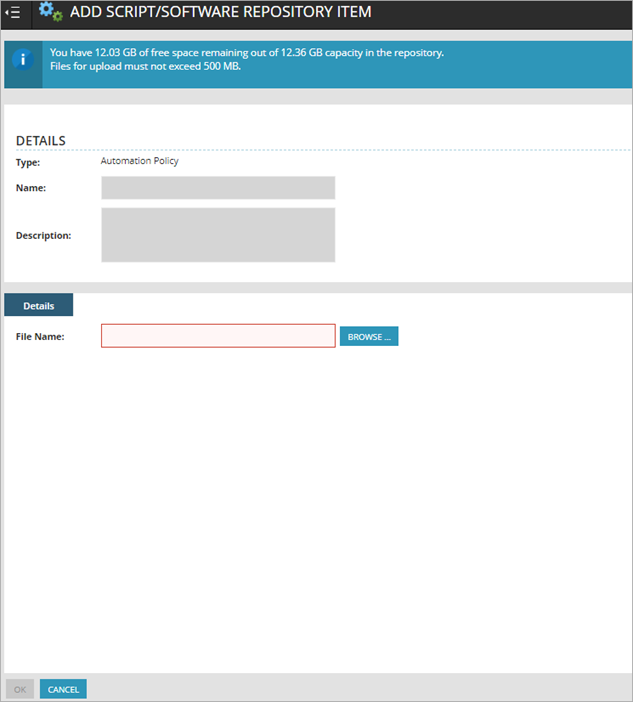Screen dimensions: 633x702
Task: Click the 'Name:' label
Action: 31,188
